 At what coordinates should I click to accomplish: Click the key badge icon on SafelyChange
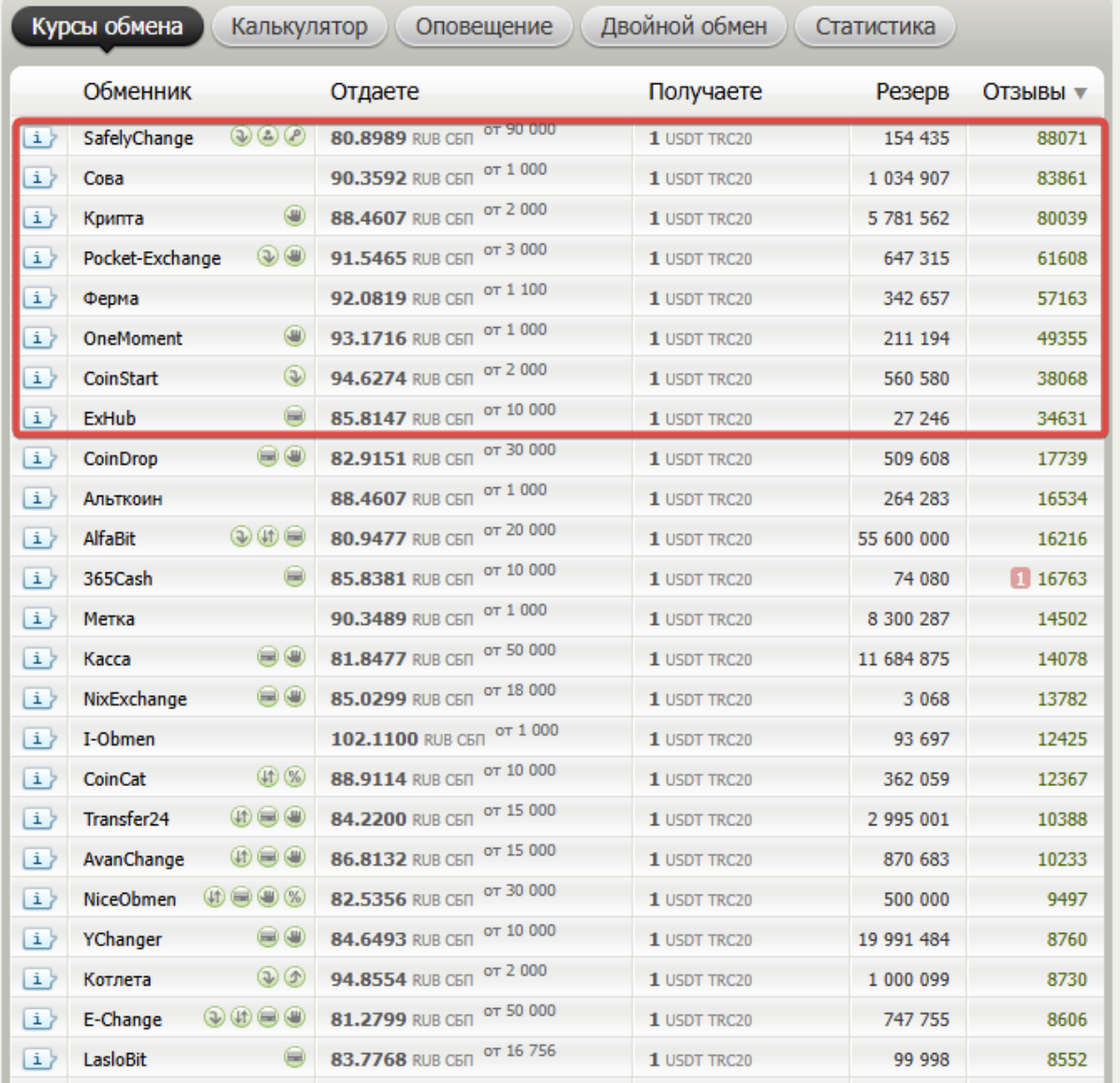[x=294, y=136]
